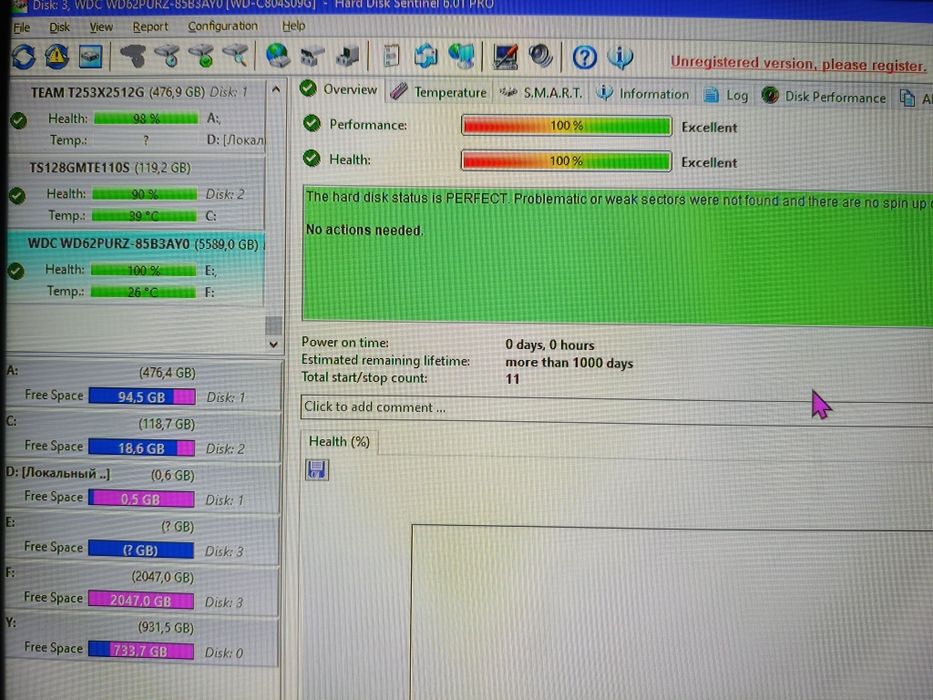
Task: Click the warning-triangle alert icon in toolbar
Action: click(57, 57)
